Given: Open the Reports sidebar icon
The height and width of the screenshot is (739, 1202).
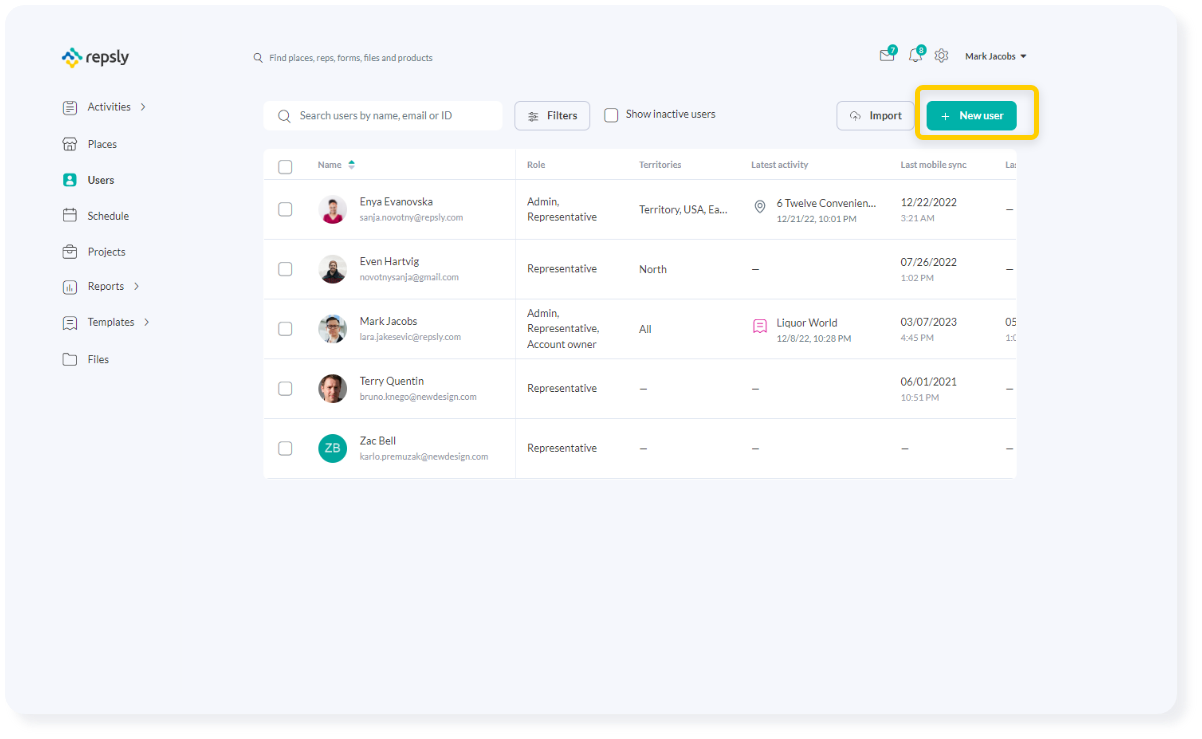Looking at the screenshot, I should (x=69, y=286).
